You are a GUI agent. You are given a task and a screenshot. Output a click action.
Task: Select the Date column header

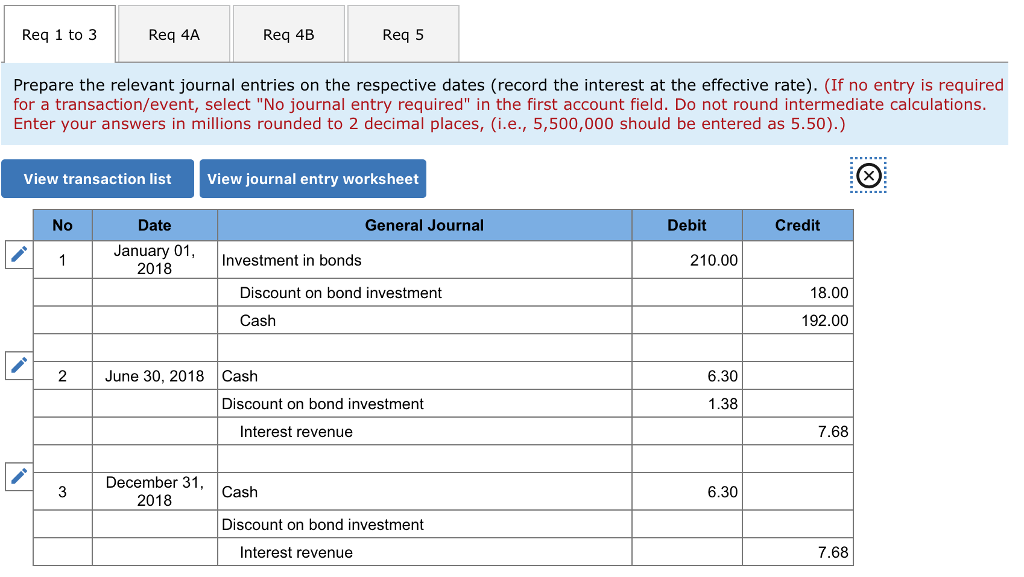point(155,225)
